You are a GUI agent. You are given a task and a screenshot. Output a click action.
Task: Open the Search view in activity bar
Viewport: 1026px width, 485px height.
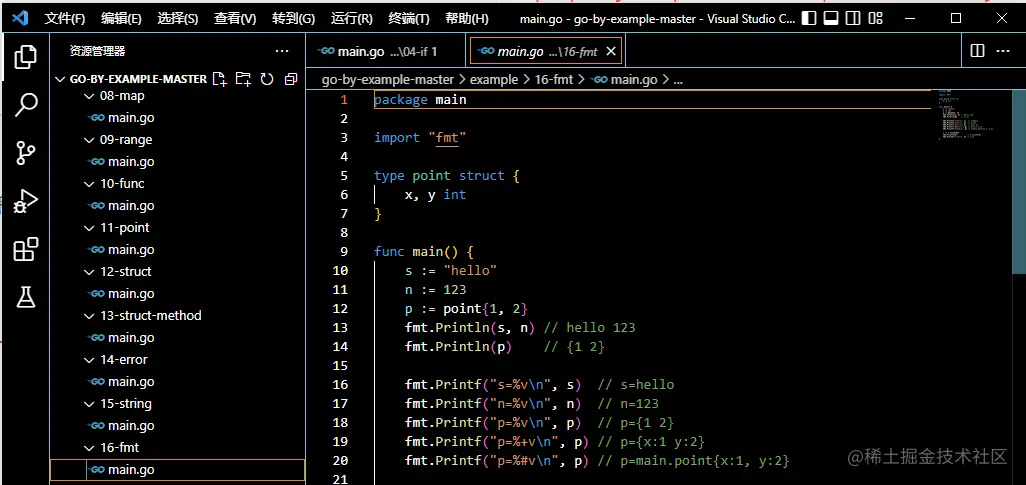[26, 105]
